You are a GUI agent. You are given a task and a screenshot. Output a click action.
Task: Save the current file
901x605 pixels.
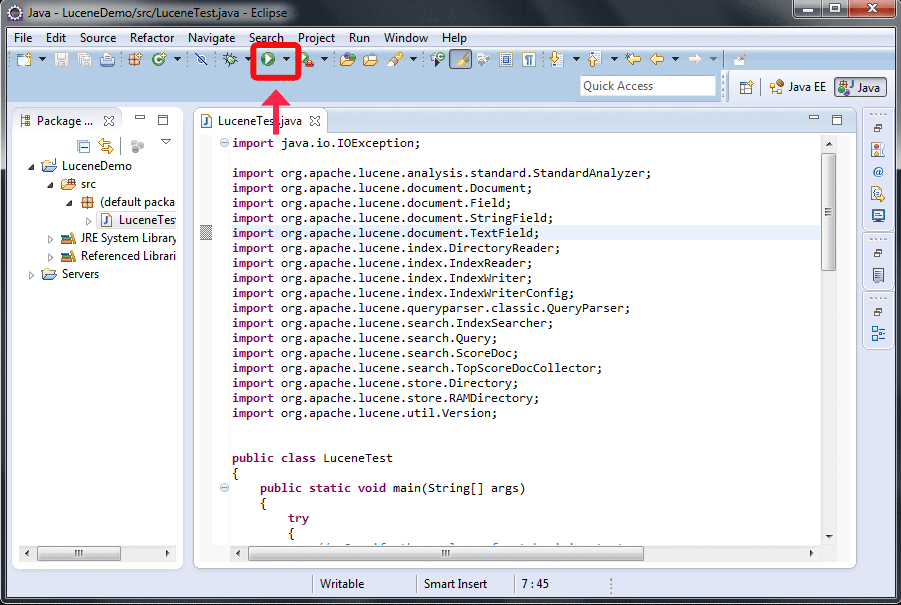pyautogui.click(x=60, y=60)
